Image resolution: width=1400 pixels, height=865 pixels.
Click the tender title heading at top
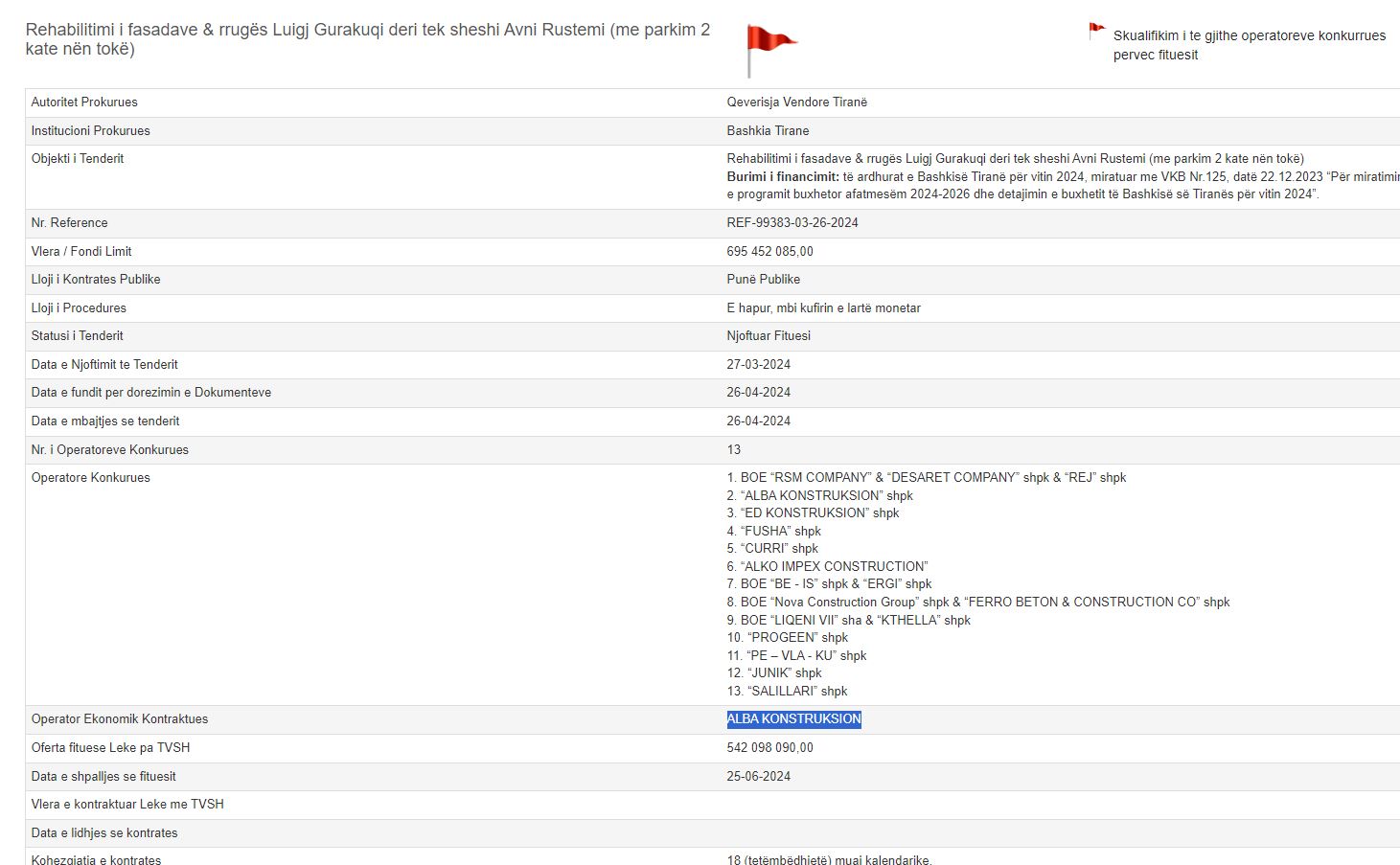pos(368,39)
